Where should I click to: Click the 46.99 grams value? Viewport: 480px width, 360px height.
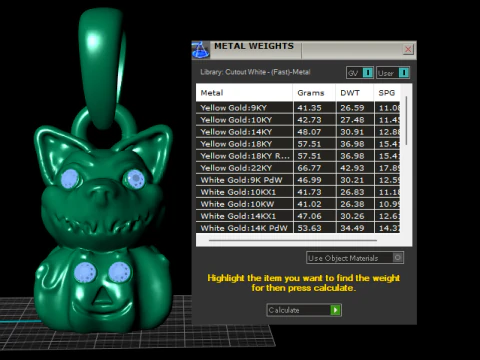[309, 180]
